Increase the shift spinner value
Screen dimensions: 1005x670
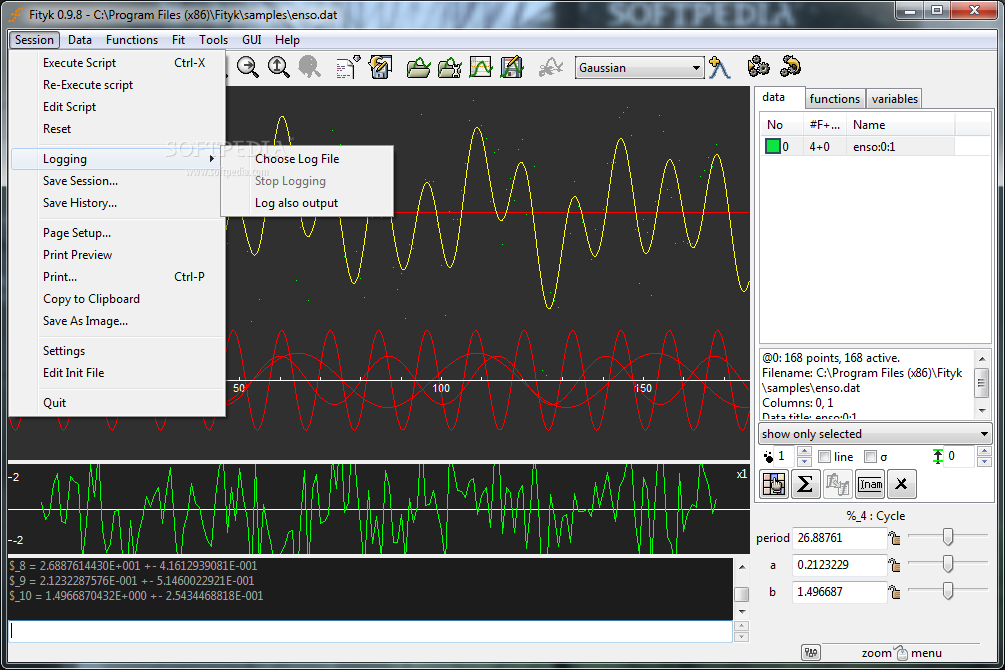(x=984, y=451)
